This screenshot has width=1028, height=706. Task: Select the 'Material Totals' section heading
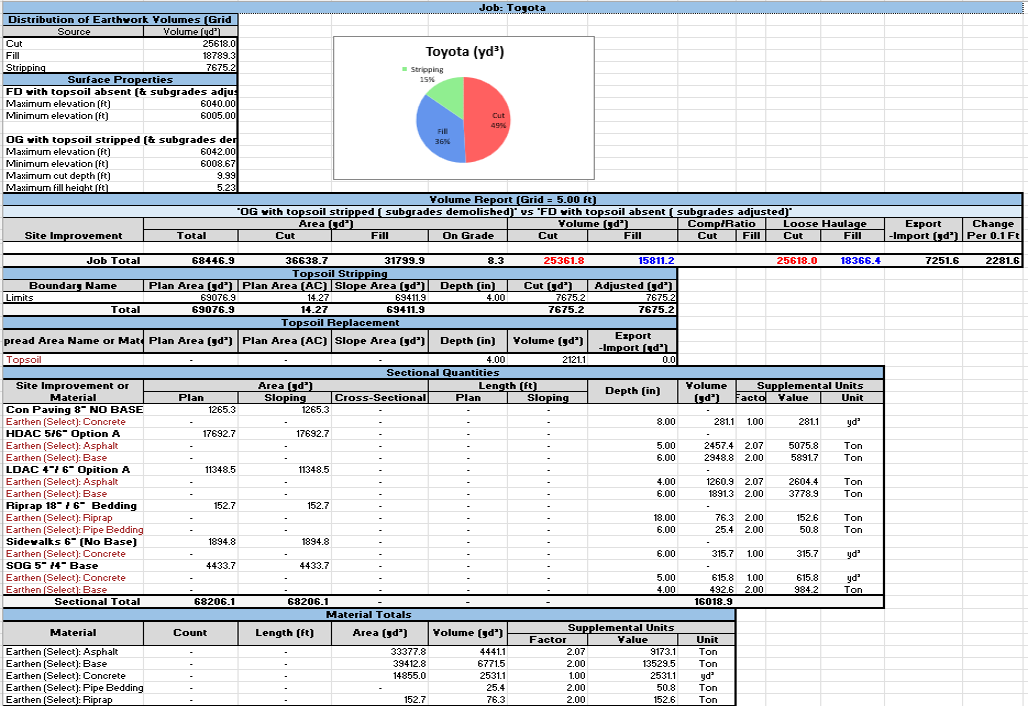pos(369,615)
